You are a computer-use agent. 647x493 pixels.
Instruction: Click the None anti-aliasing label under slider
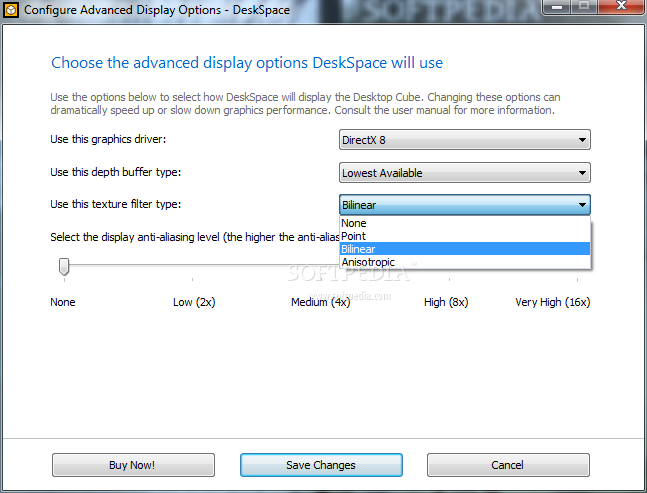coord(63,302)
